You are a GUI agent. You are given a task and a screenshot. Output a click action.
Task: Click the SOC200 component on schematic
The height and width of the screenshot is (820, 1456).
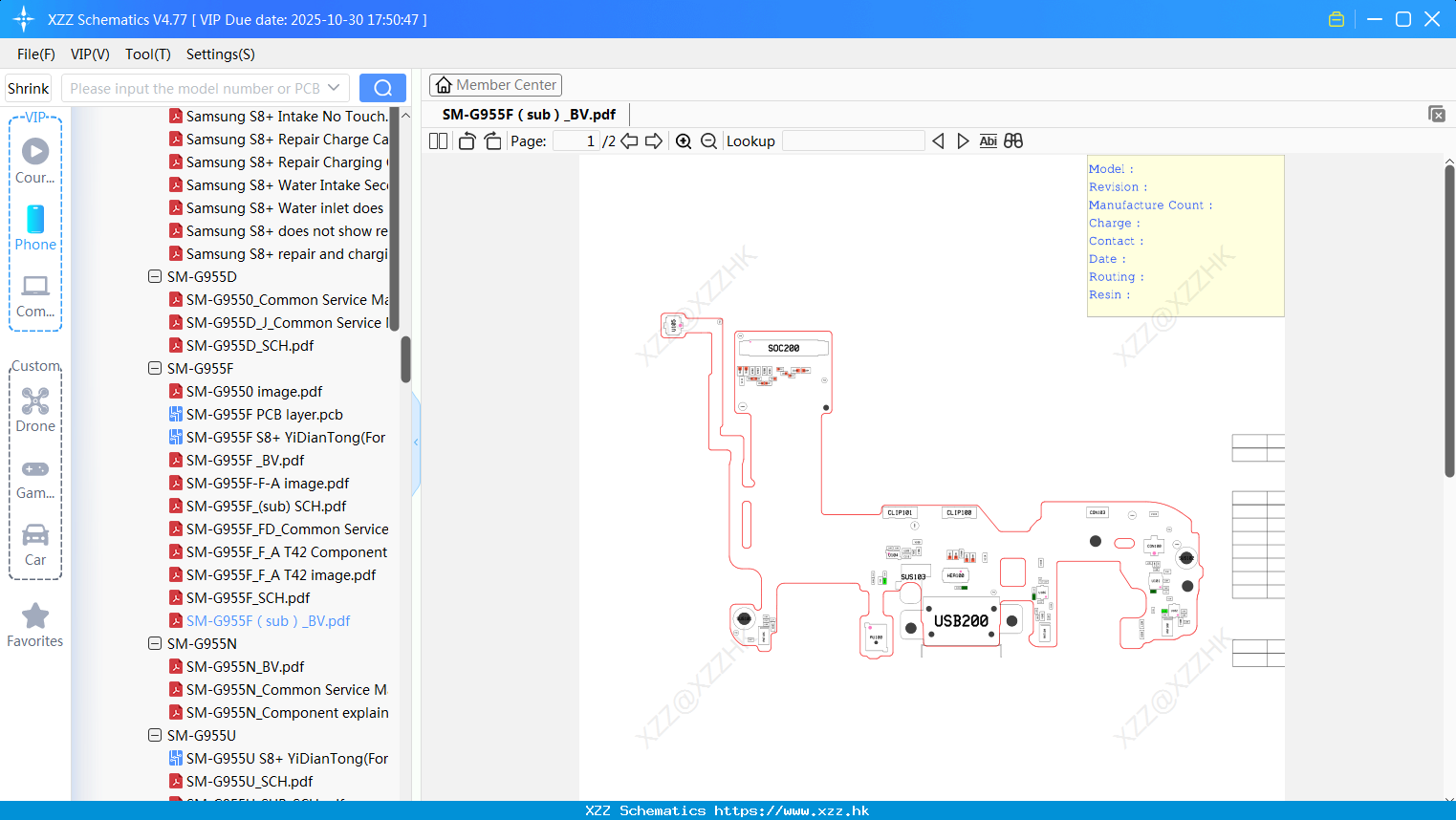pos(783,348)
